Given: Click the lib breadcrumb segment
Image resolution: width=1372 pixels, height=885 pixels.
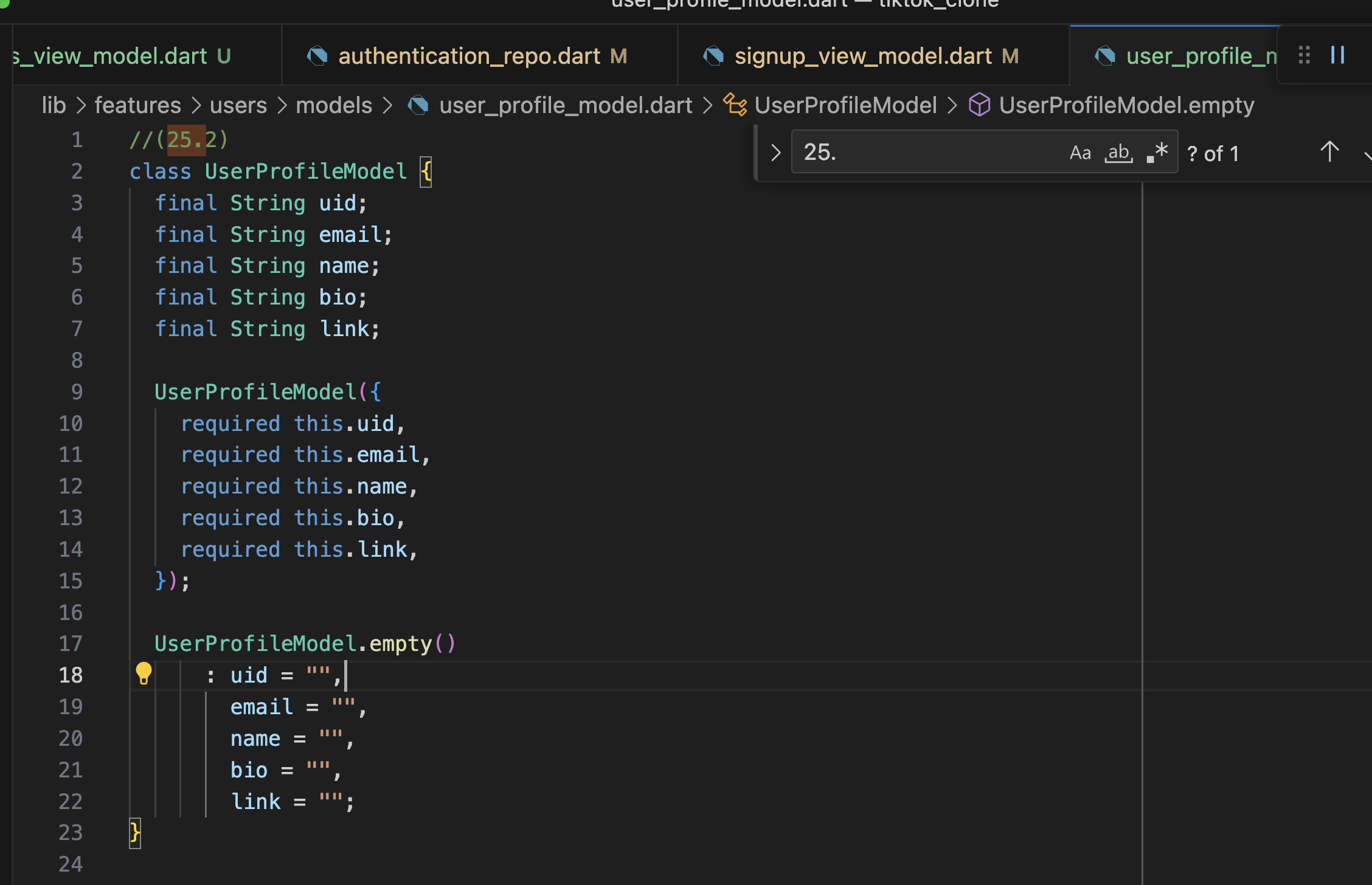Looking at the screenshot, I should pyautogui.click(x=54, y=105).
